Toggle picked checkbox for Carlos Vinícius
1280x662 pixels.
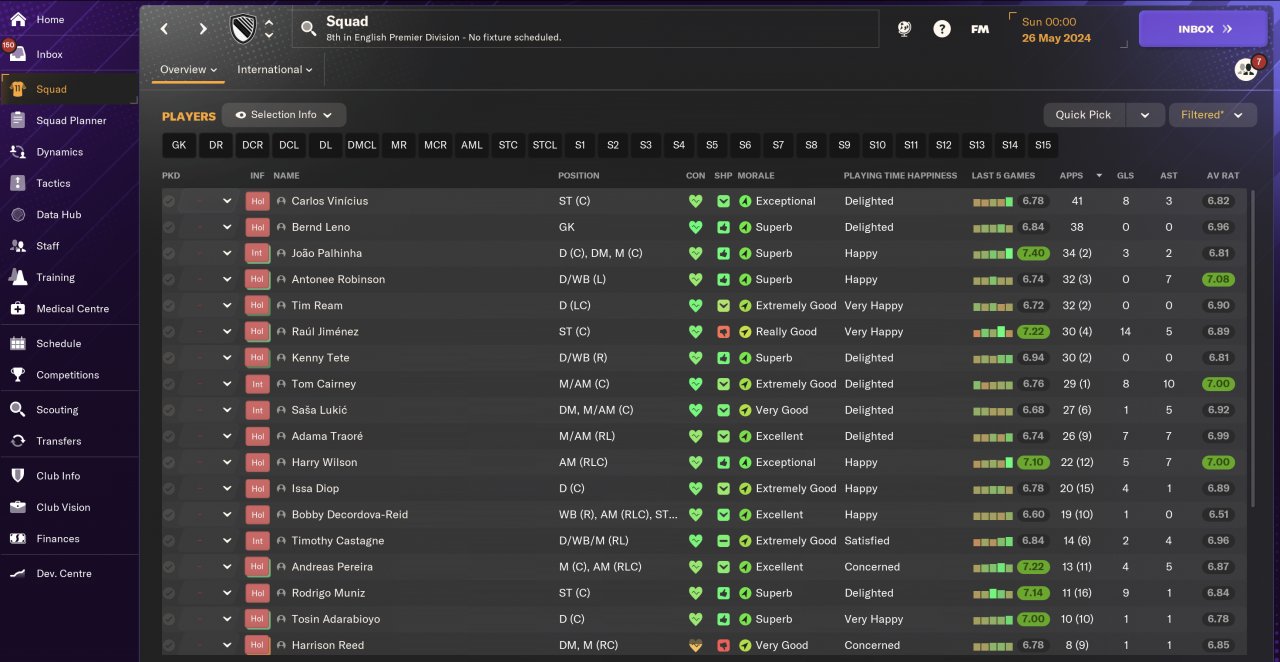169,201
